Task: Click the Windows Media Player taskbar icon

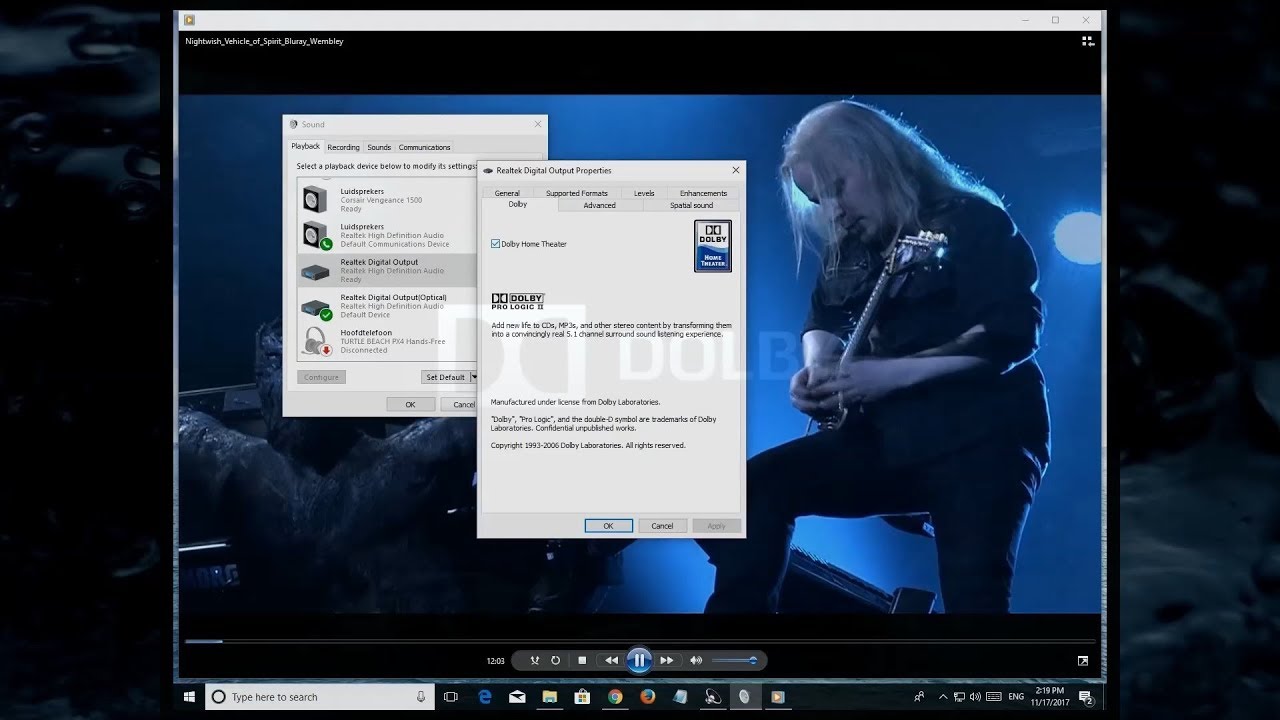Action: [777, 696]
